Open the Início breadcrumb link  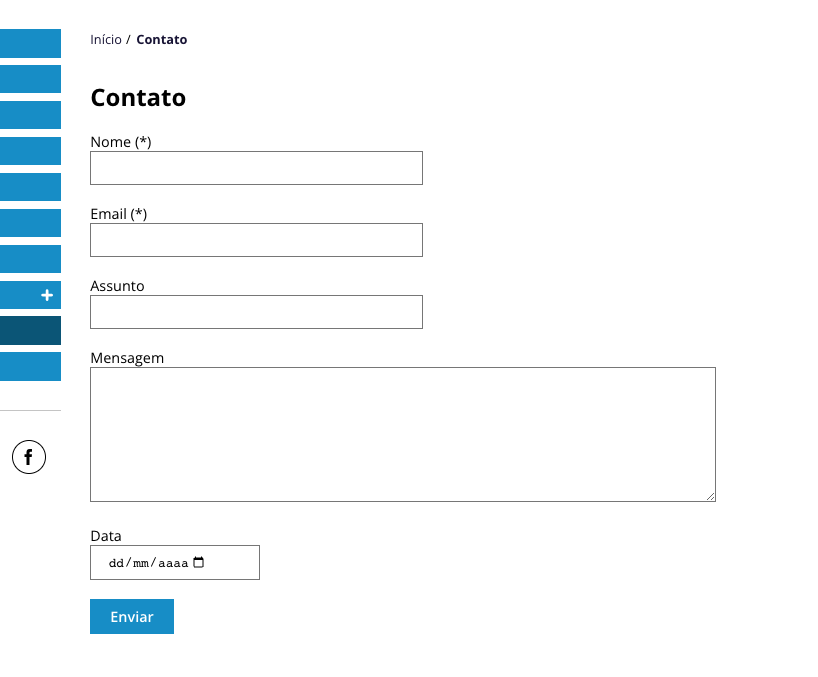(x=105, y=39)
